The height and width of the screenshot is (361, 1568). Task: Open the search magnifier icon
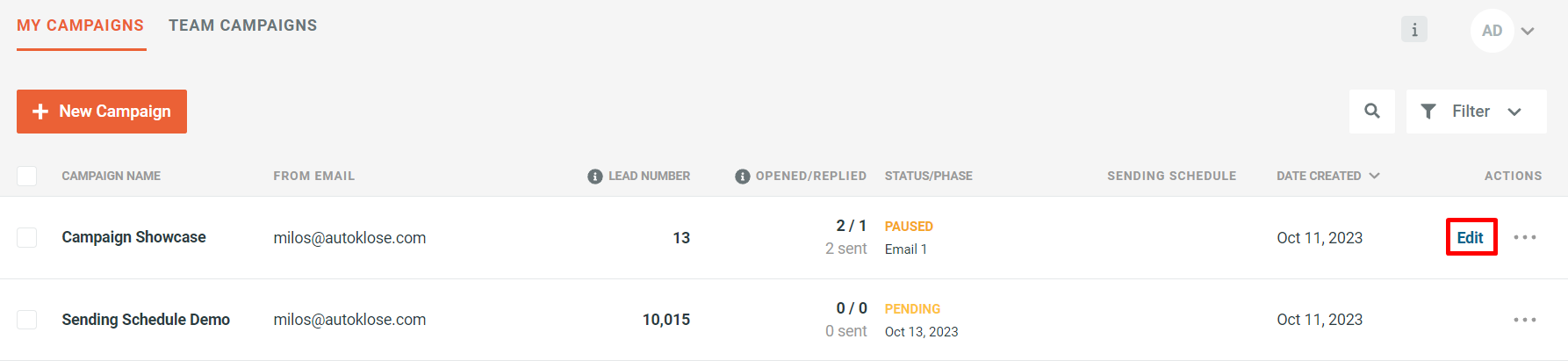(1371, 112)
